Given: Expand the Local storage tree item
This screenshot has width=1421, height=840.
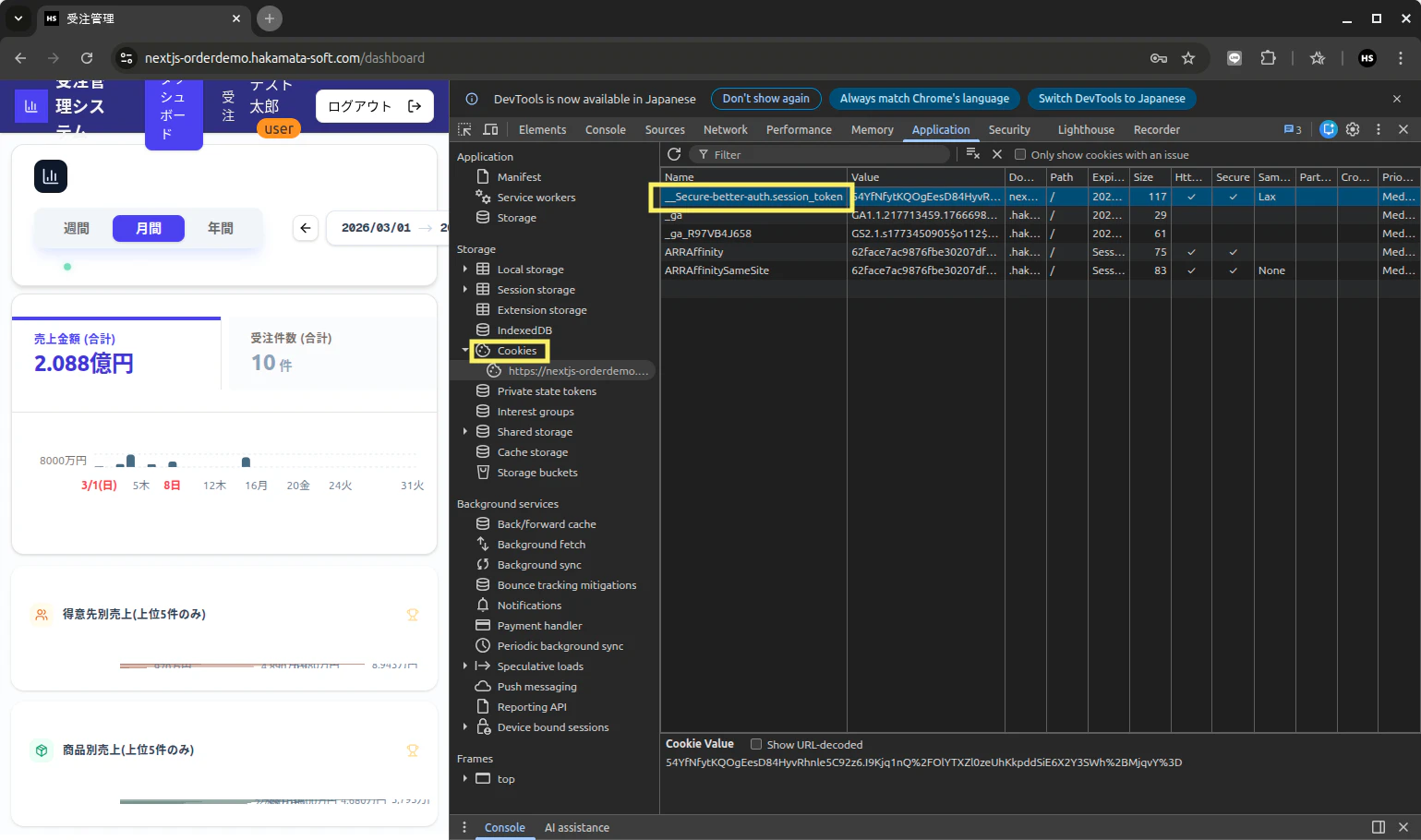Looking at the screenshot, I should pos(464,270).
